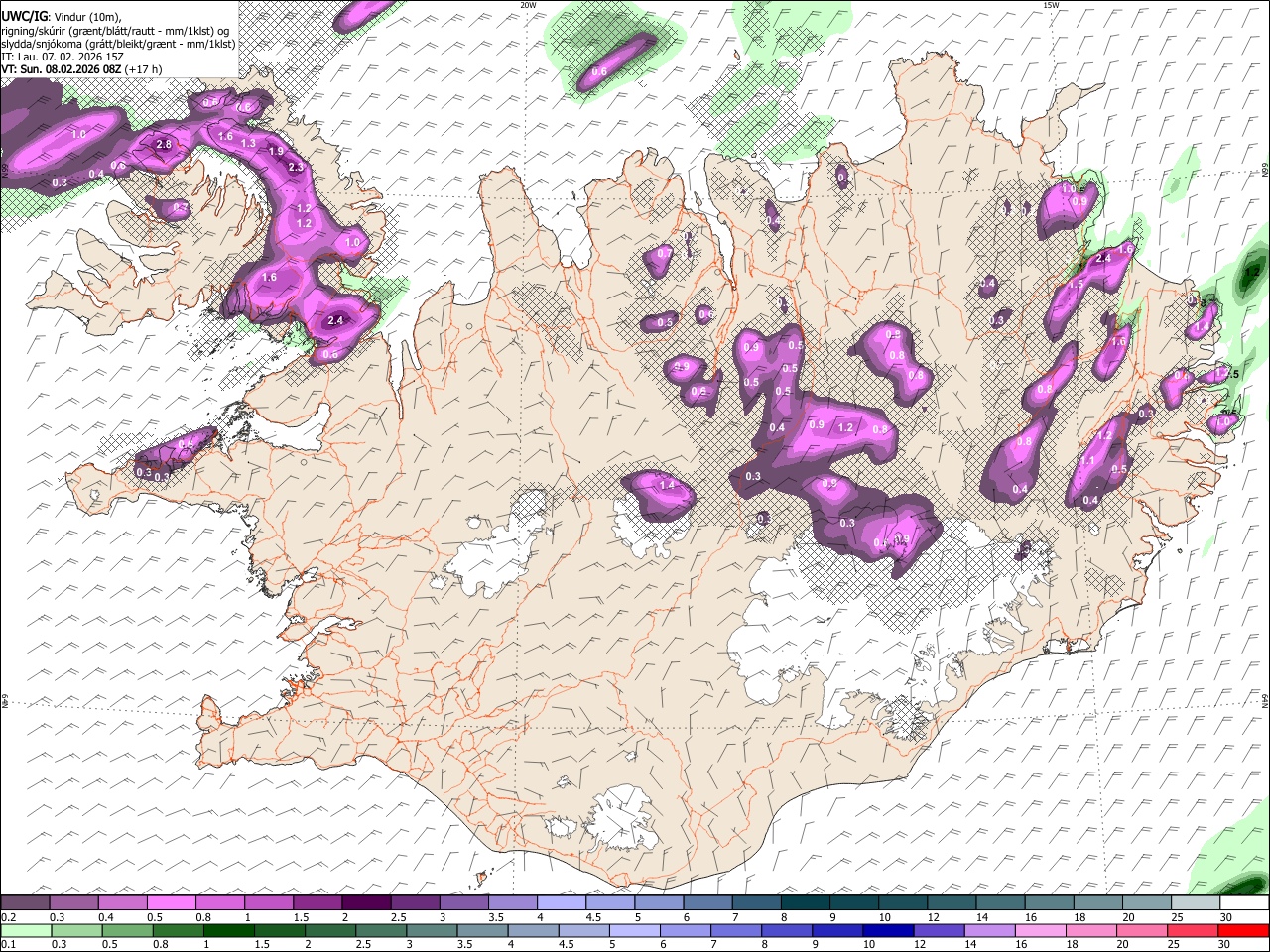Select the '2.3' precipitation value on the map
Viewport: 1270px width, 952px height.
[296, 168]
